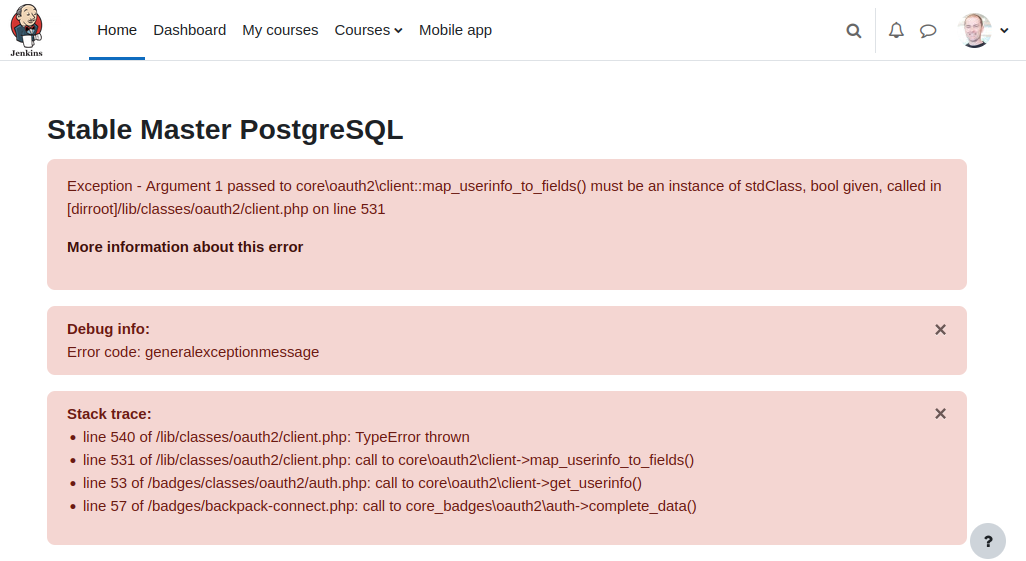Click the user profile avatar
Viewport: 1026px width, 561px height.
975,30
